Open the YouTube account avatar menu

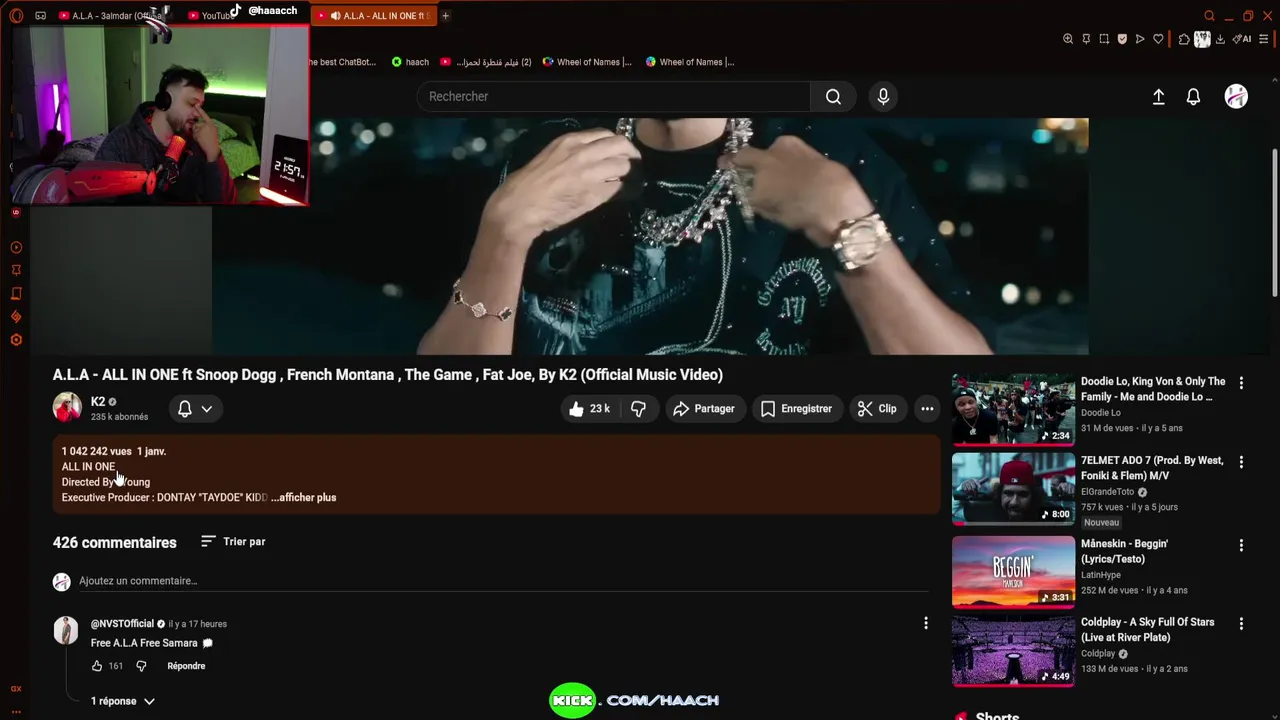click(1236, 96)
